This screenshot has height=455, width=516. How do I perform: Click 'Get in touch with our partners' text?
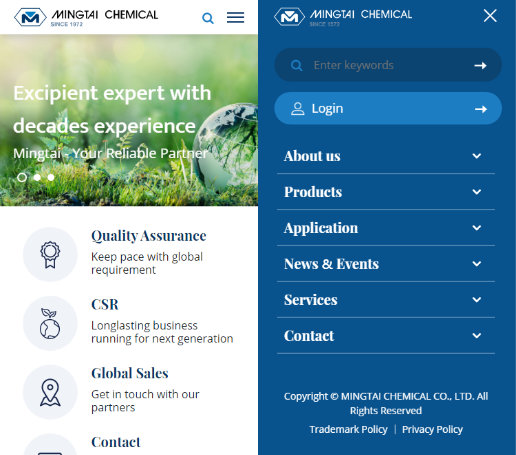tap(145, 401)
